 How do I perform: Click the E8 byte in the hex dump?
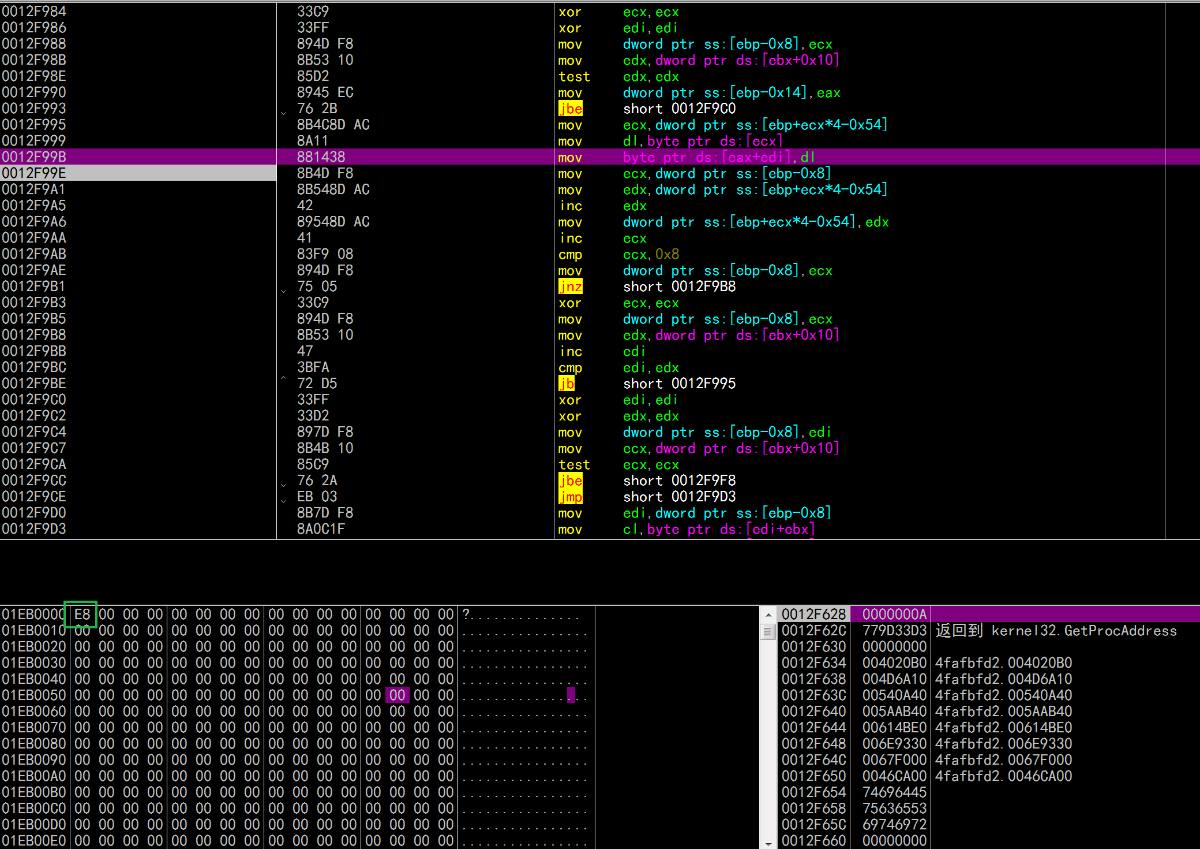[81, 614]
